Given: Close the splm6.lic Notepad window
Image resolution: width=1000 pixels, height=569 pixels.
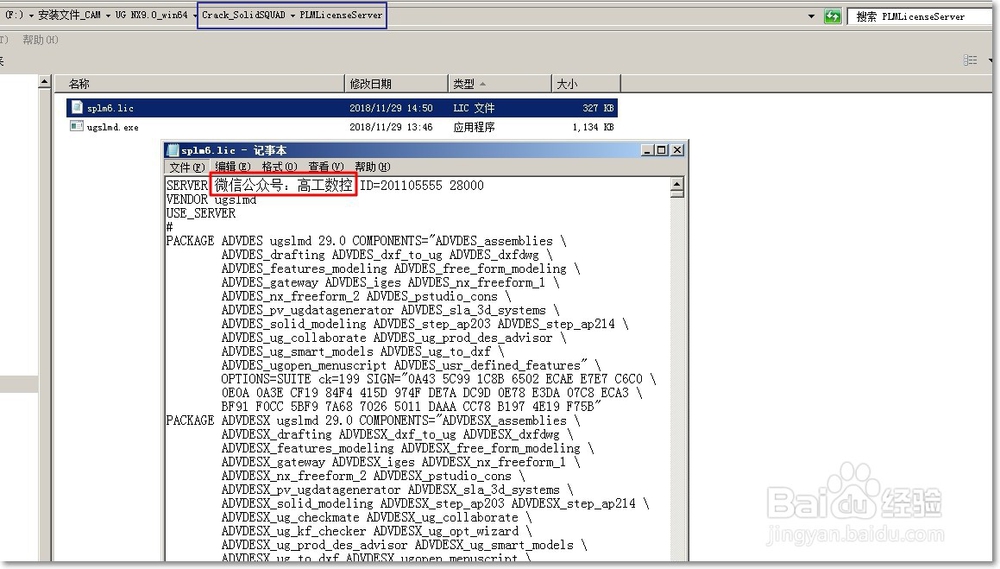Looking at the screenshot, I should point(677,150).
